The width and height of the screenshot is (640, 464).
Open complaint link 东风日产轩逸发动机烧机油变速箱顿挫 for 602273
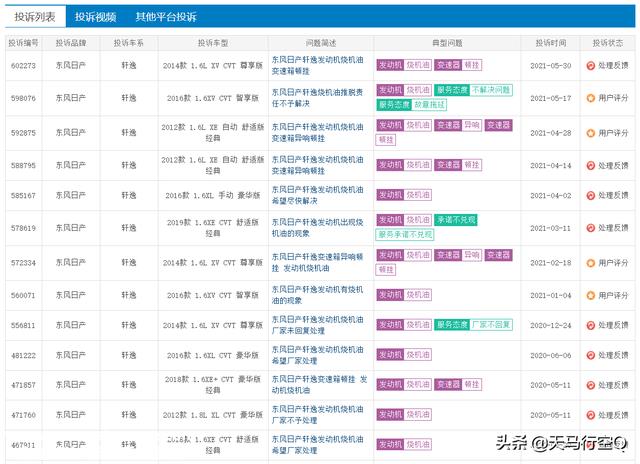coord(318,65)
